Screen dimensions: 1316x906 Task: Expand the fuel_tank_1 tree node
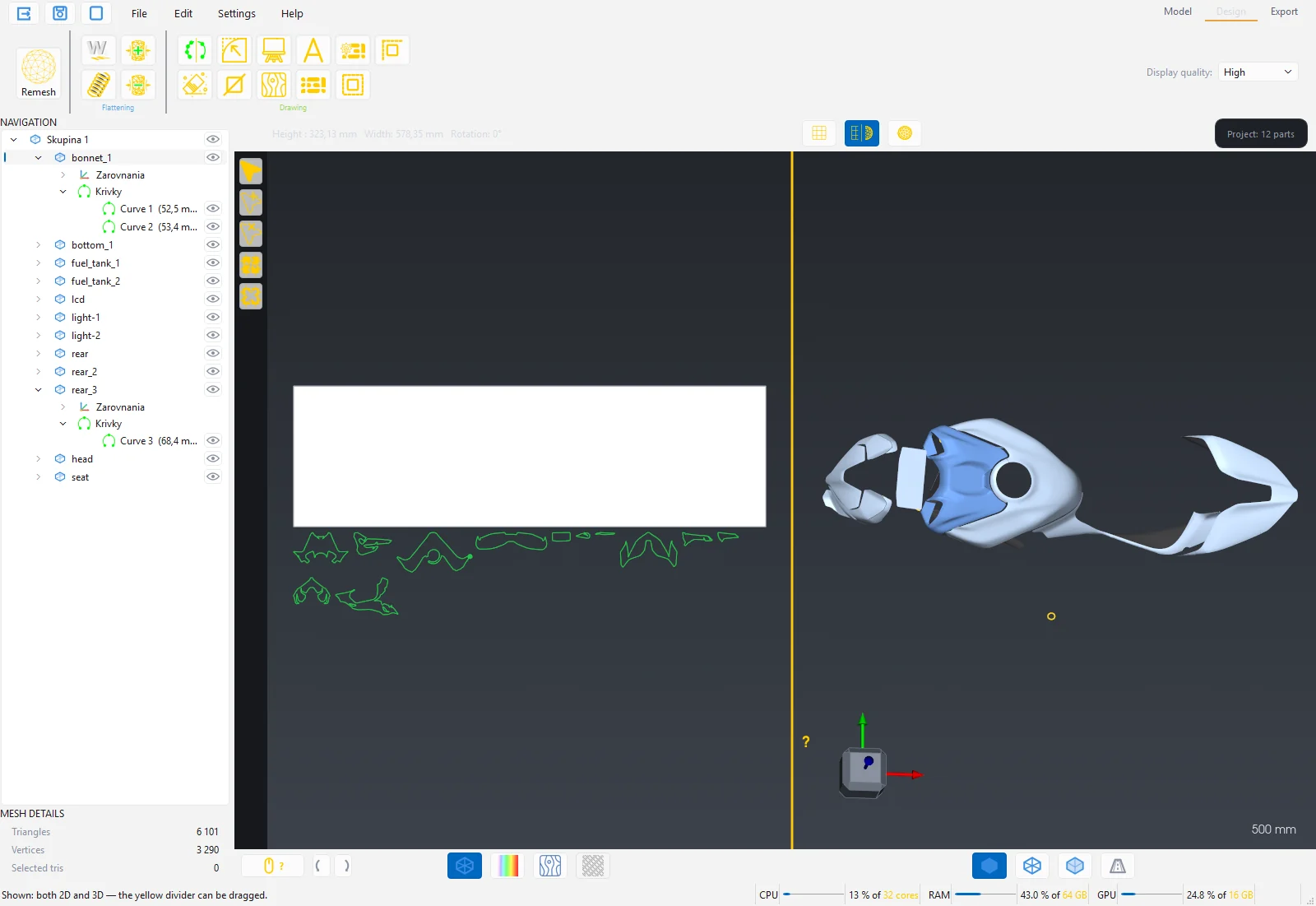(39, 263)
